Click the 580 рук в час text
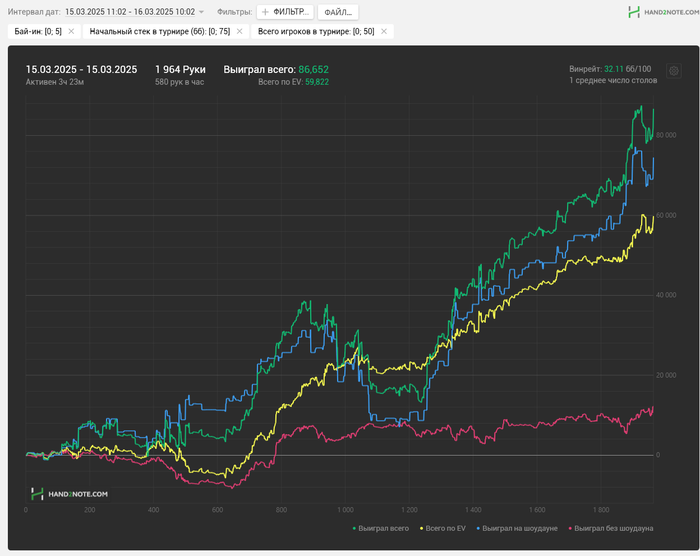The height and width of the screenshot is (556, 700). point(179,82)
